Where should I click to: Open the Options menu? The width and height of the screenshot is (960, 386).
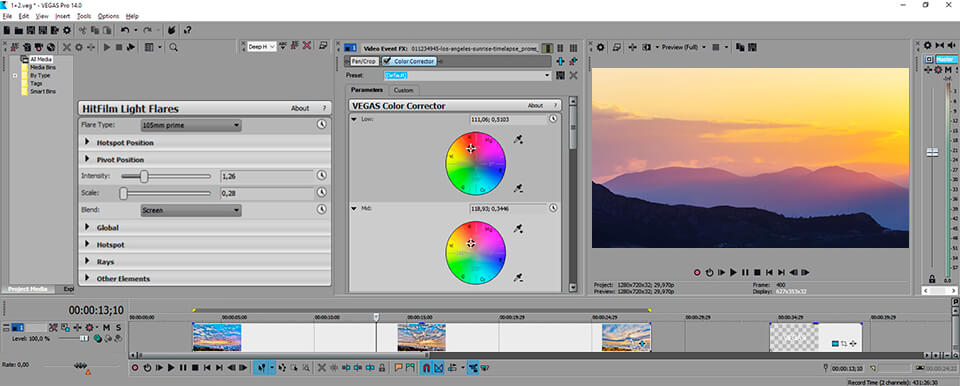(x=108, y=16)
